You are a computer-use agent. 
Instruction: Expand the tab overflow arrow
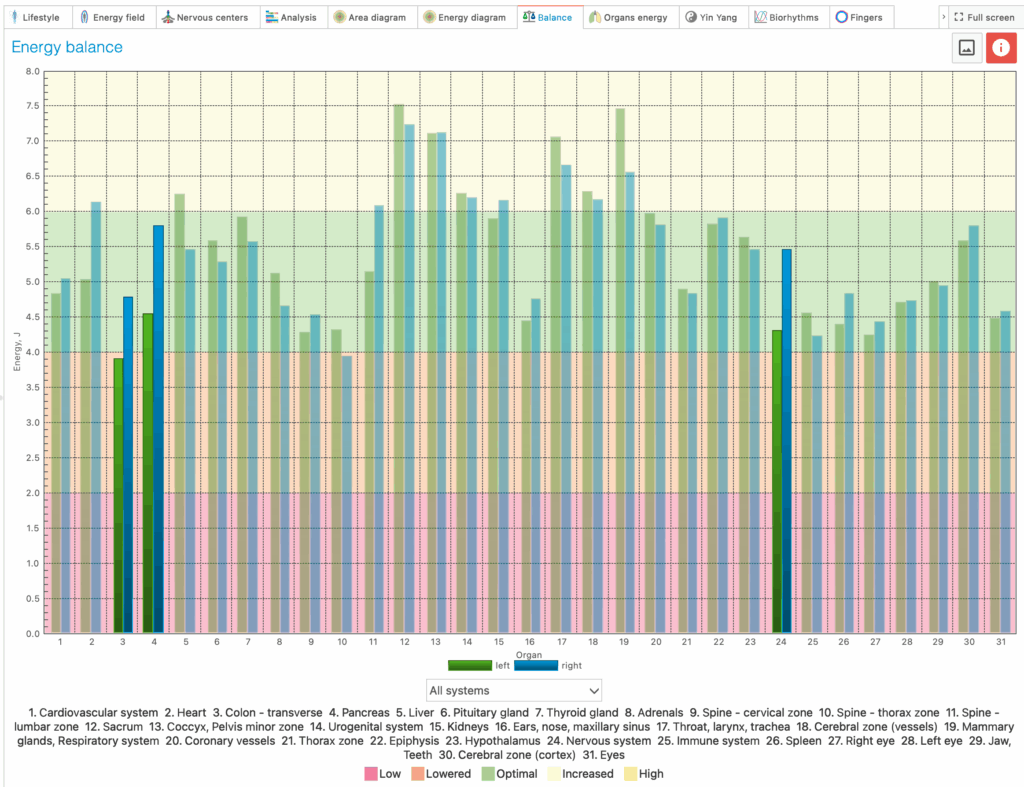point(945,17)
